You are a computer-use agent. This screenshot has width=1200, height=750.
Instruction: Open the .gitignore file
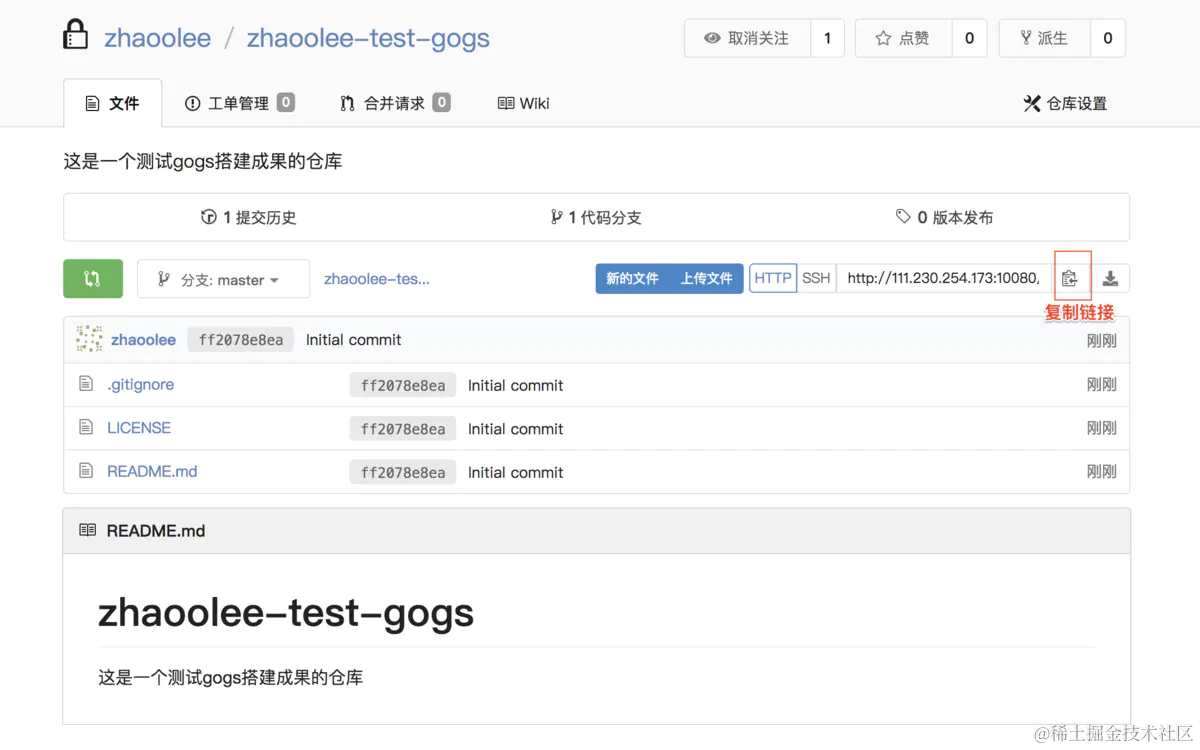point(141,384)
